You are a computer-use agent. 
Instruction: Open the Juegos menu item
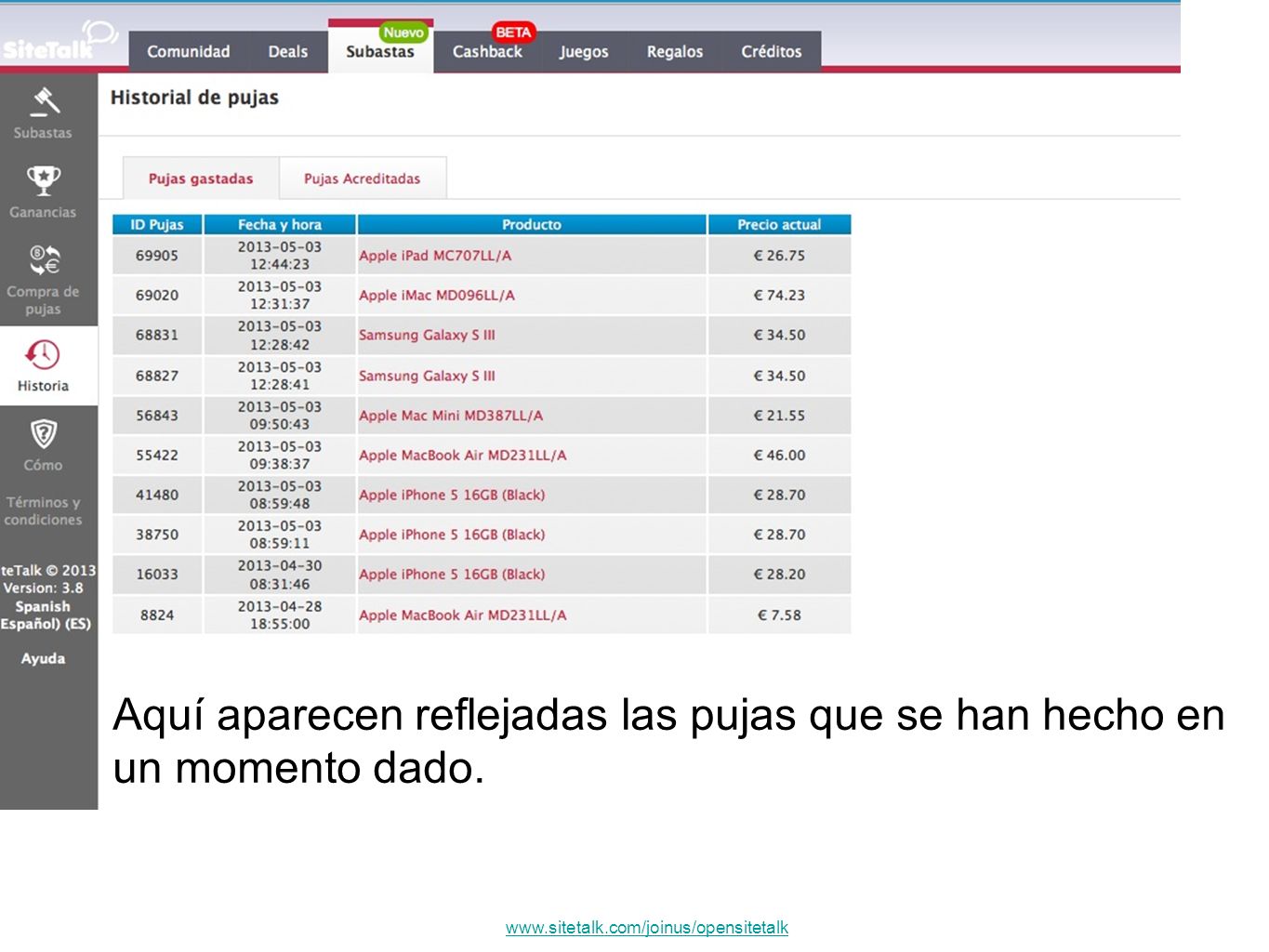584,52
